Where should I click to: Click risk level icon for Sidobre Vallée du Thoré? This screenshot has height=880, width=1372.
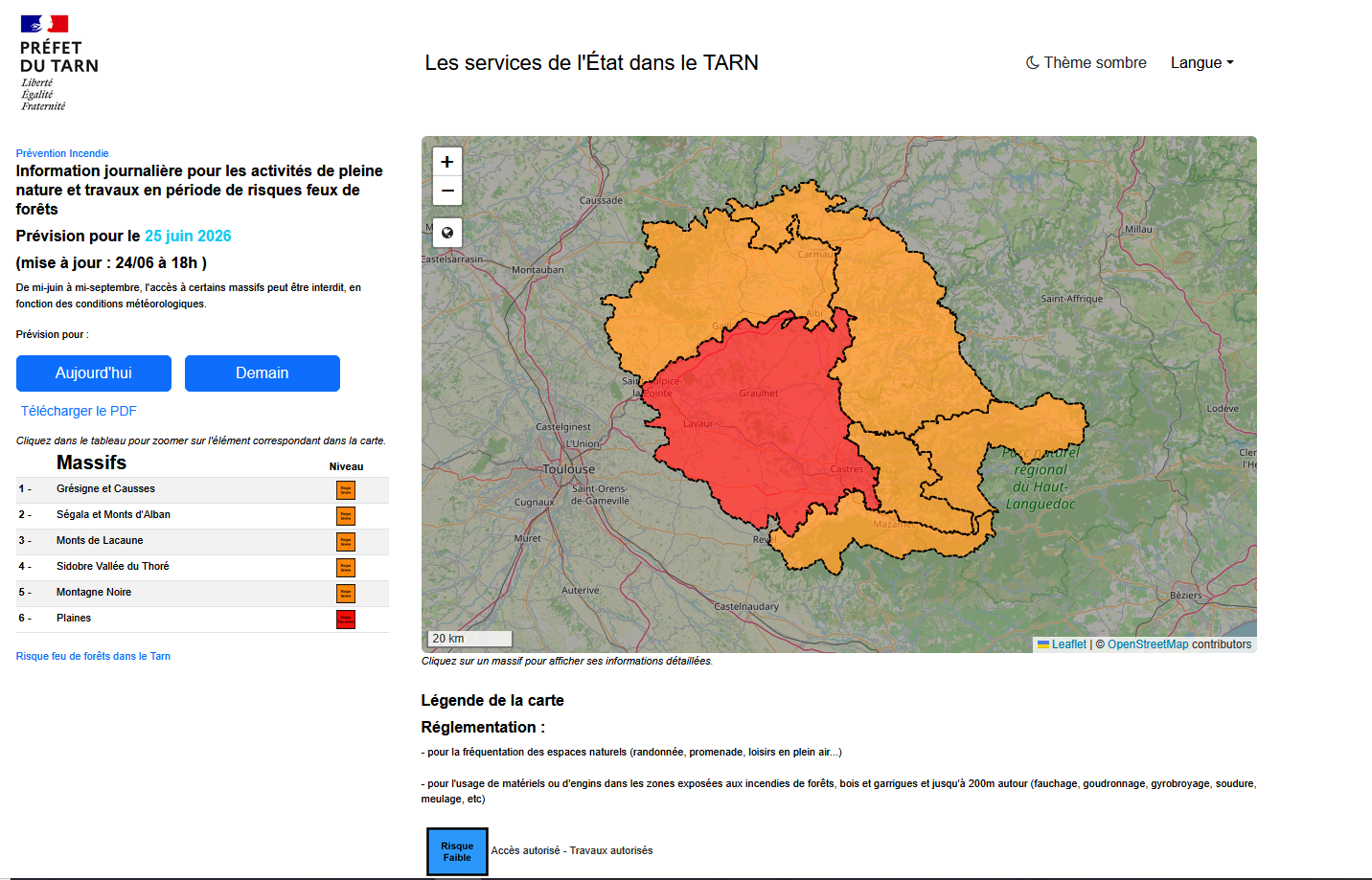[346, 568]
